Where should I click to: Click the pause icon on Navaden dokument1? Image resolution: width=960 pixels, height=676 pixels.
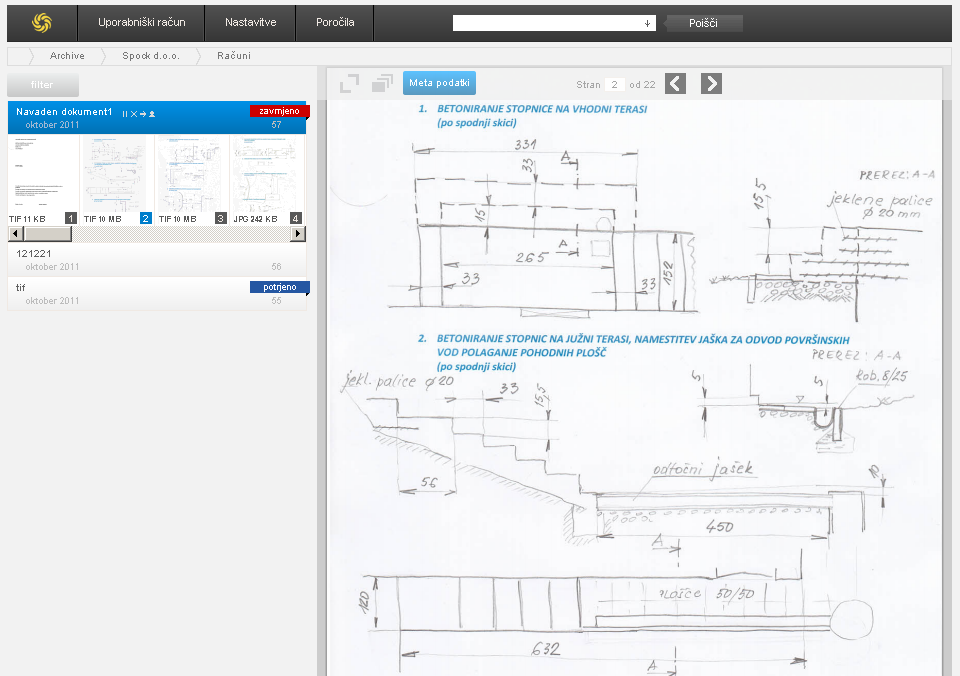(x=125, y=114)
